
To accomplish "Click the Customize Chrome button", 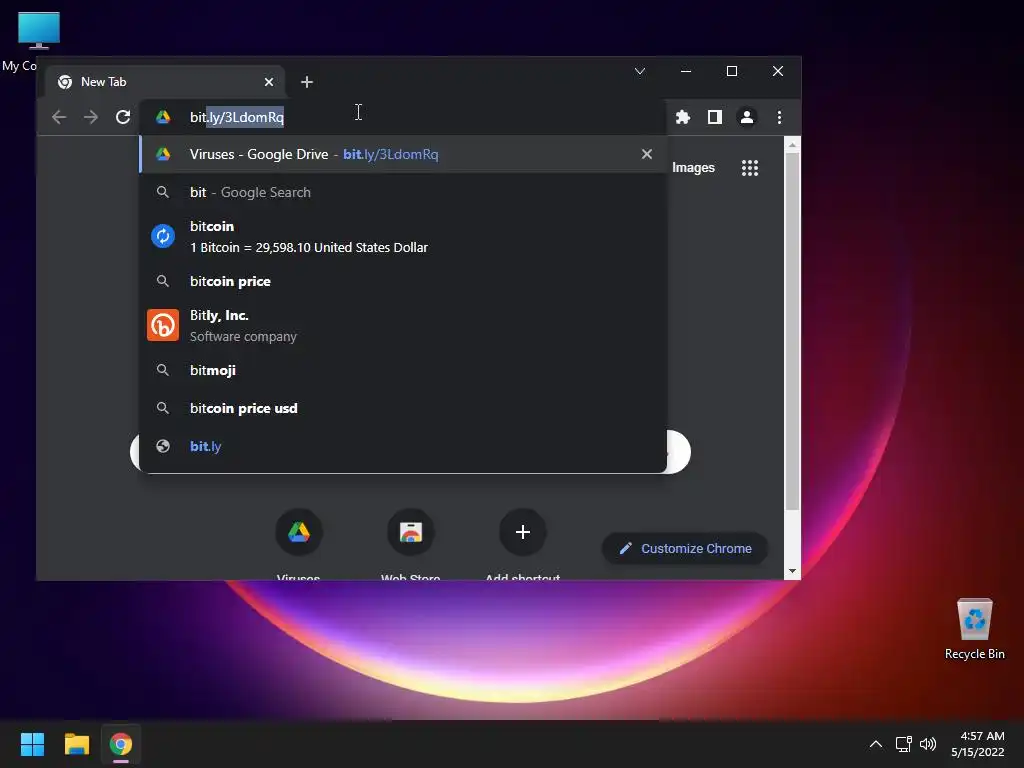I will (x=684, y=549).
